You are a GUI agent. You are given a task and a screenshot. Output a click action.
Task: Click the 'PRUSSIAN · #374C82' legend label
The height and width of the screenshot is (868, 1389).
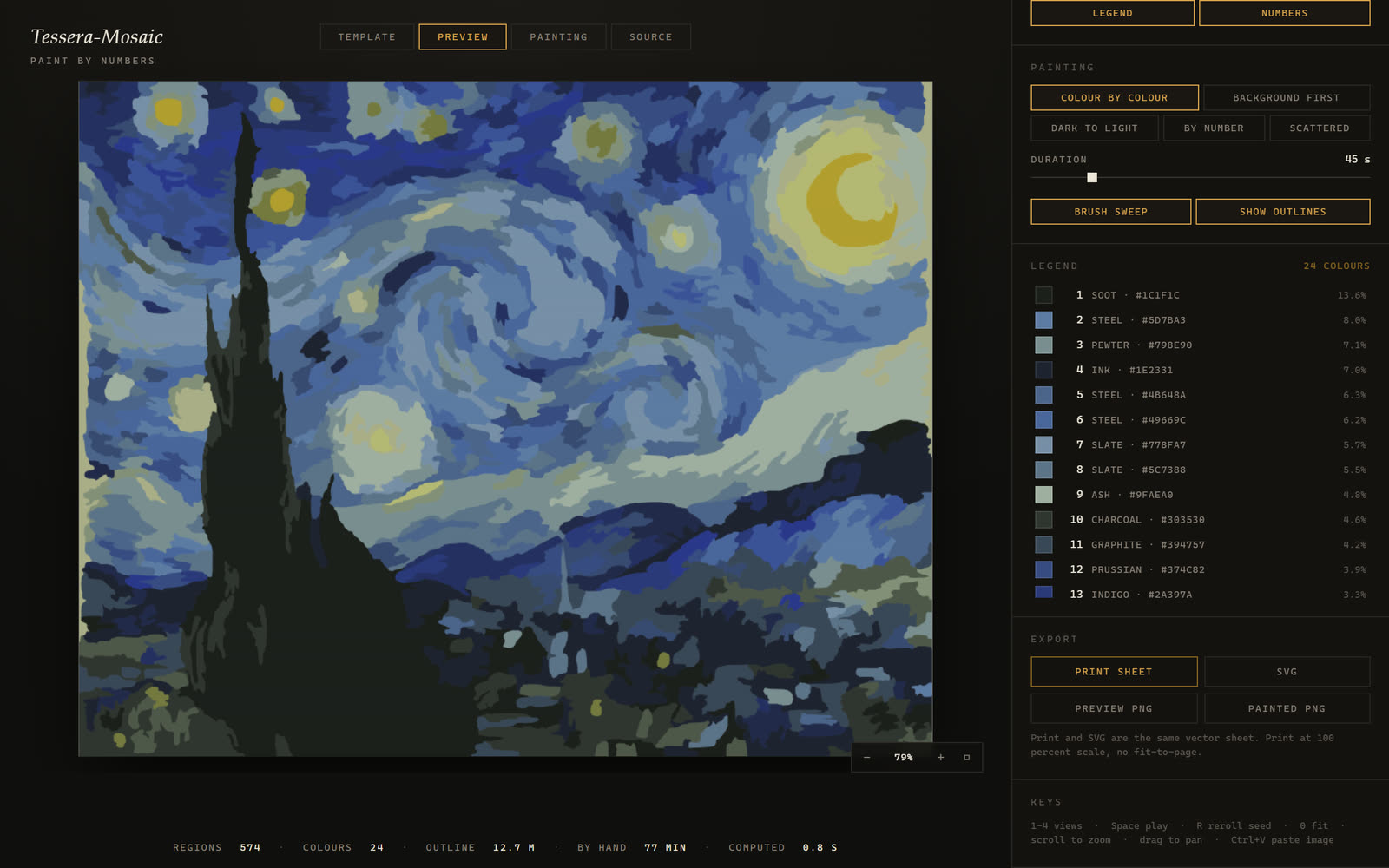tap(1148, 570)
